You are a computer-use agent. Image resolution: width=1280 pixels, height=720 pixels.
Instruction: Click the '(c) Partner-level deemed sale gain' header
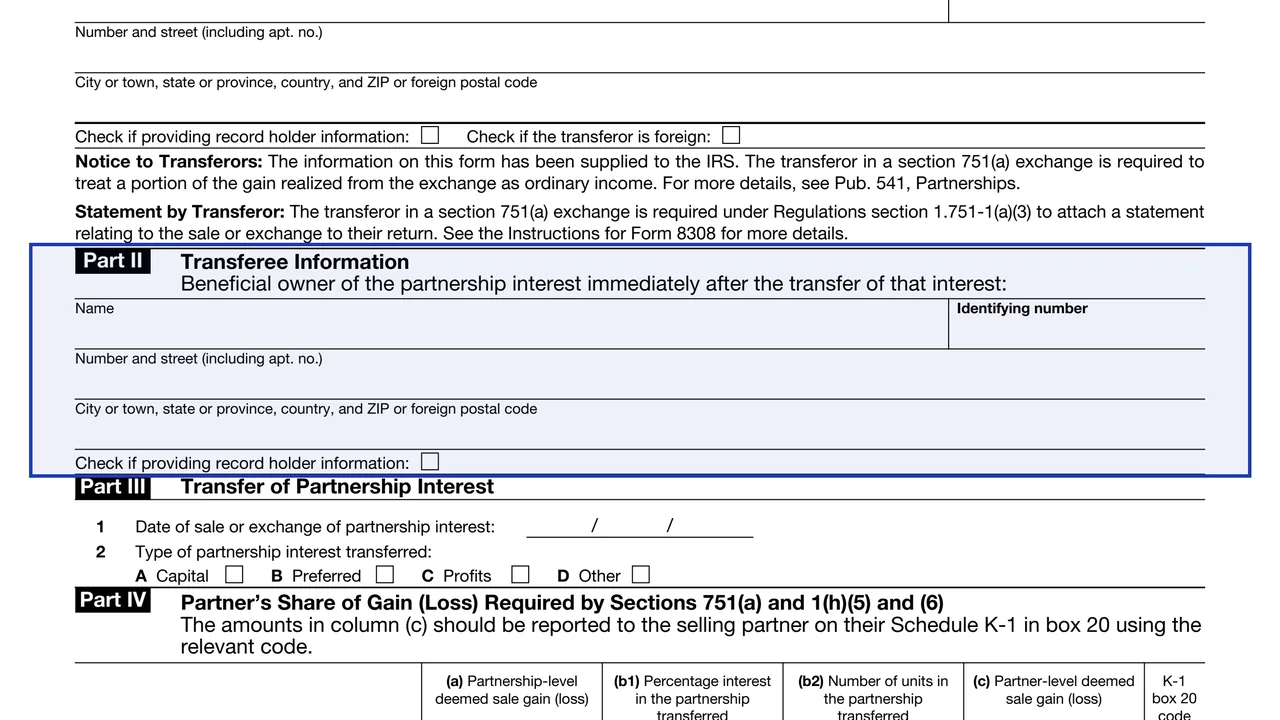click(1054, 690)
